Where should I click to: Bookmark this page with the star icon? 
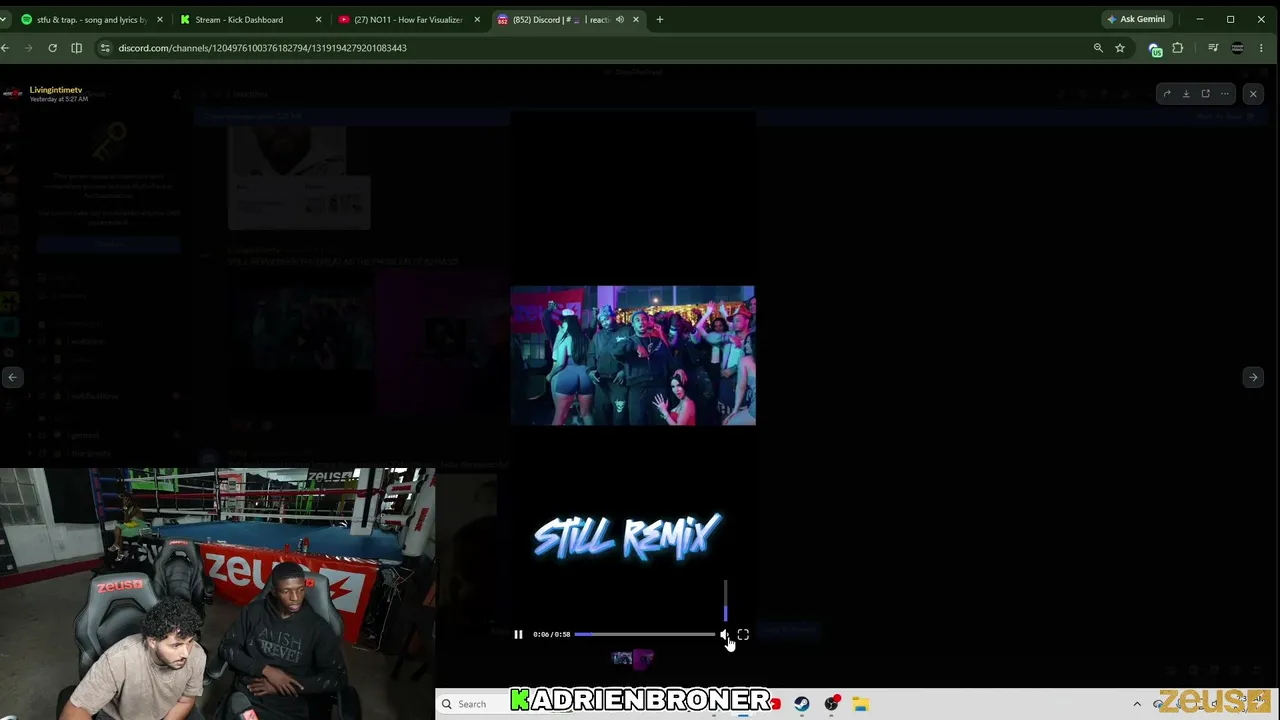click(x=1120, y=47)
